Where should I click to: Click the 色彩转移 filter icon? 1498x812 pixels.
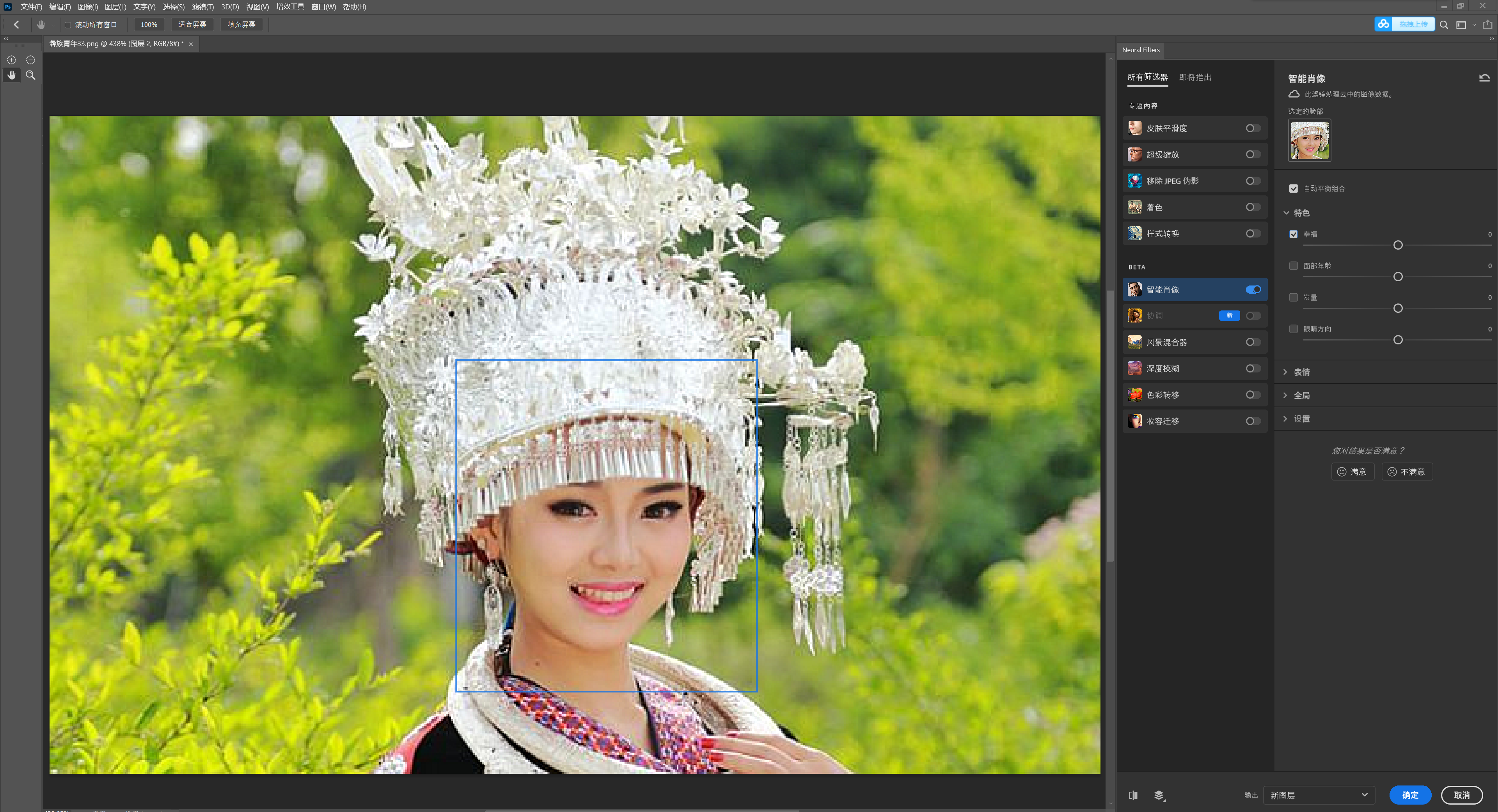[1134, 395]
